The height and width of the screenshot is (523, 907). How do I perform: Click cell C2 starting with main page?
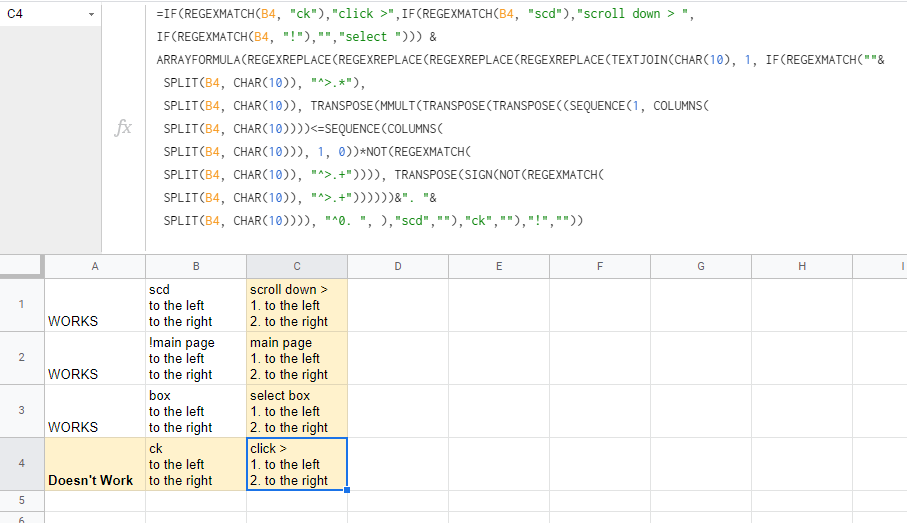pos(297,358)
